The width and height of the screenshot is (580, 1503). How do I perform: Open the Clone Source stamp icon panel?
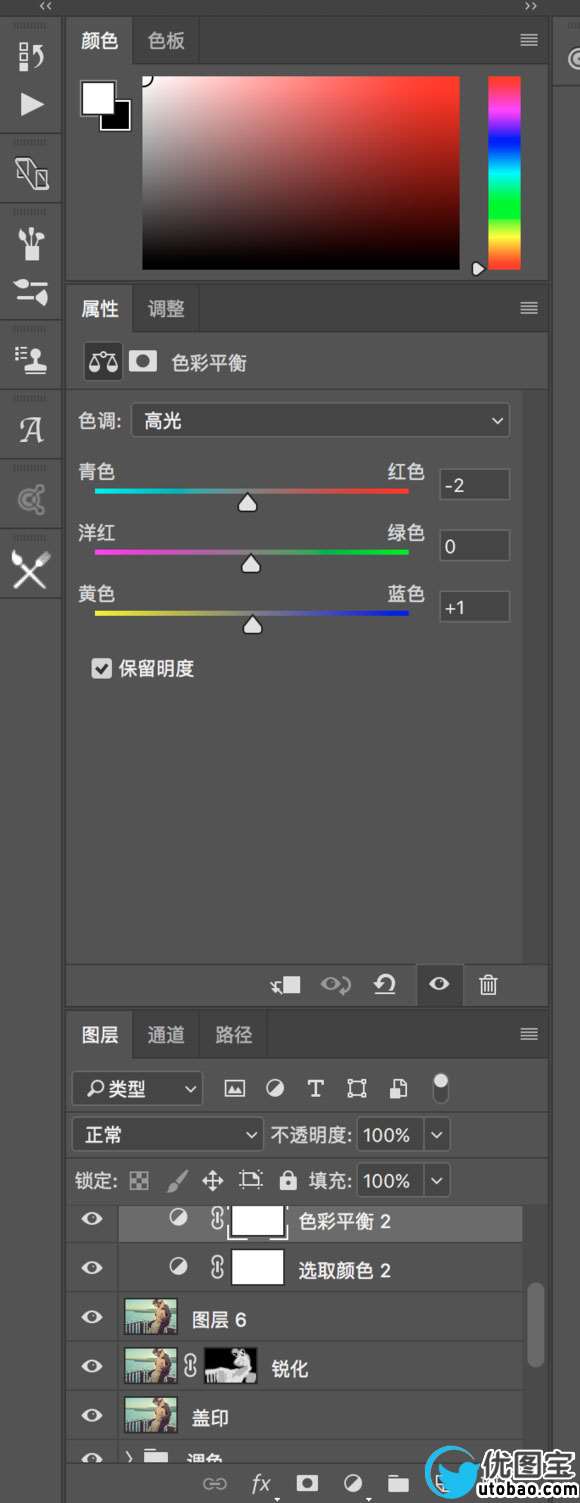(32, 360)
